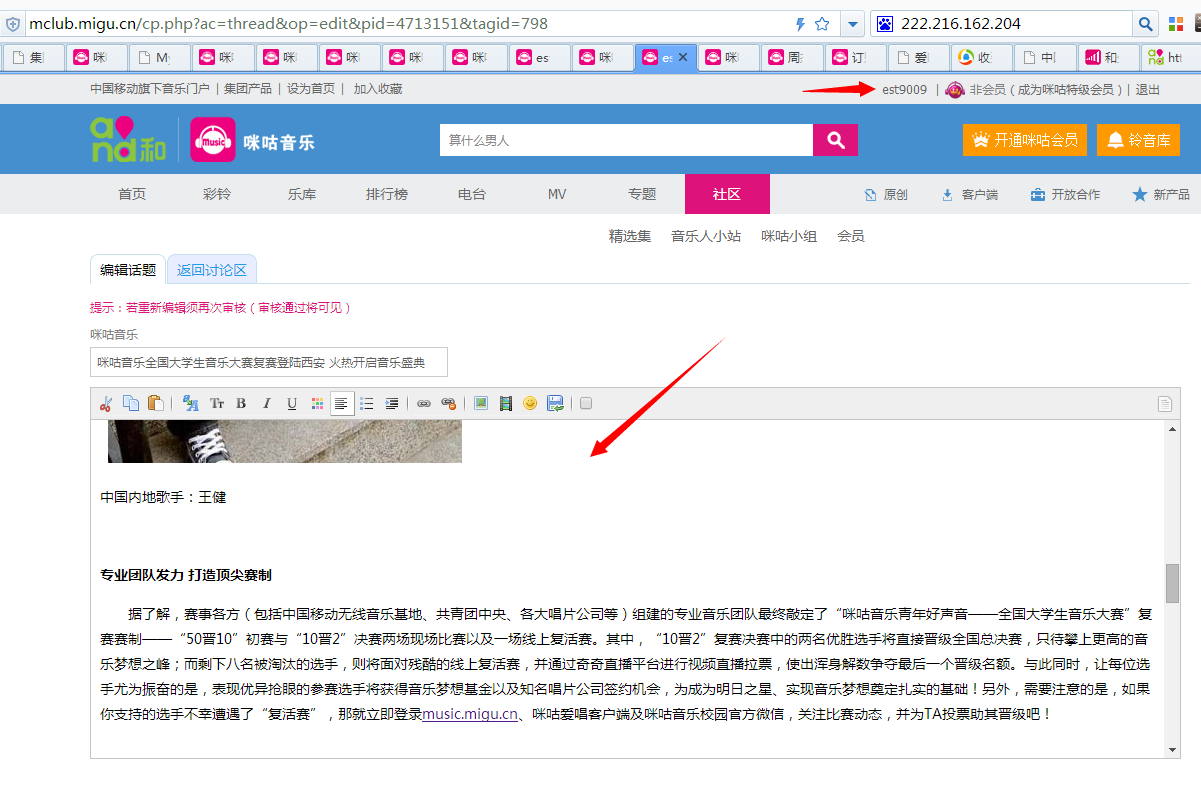Click the bookmark star icon in address bar
Image resolution: width=1201 pixels, height=785 pixels.
822,24
